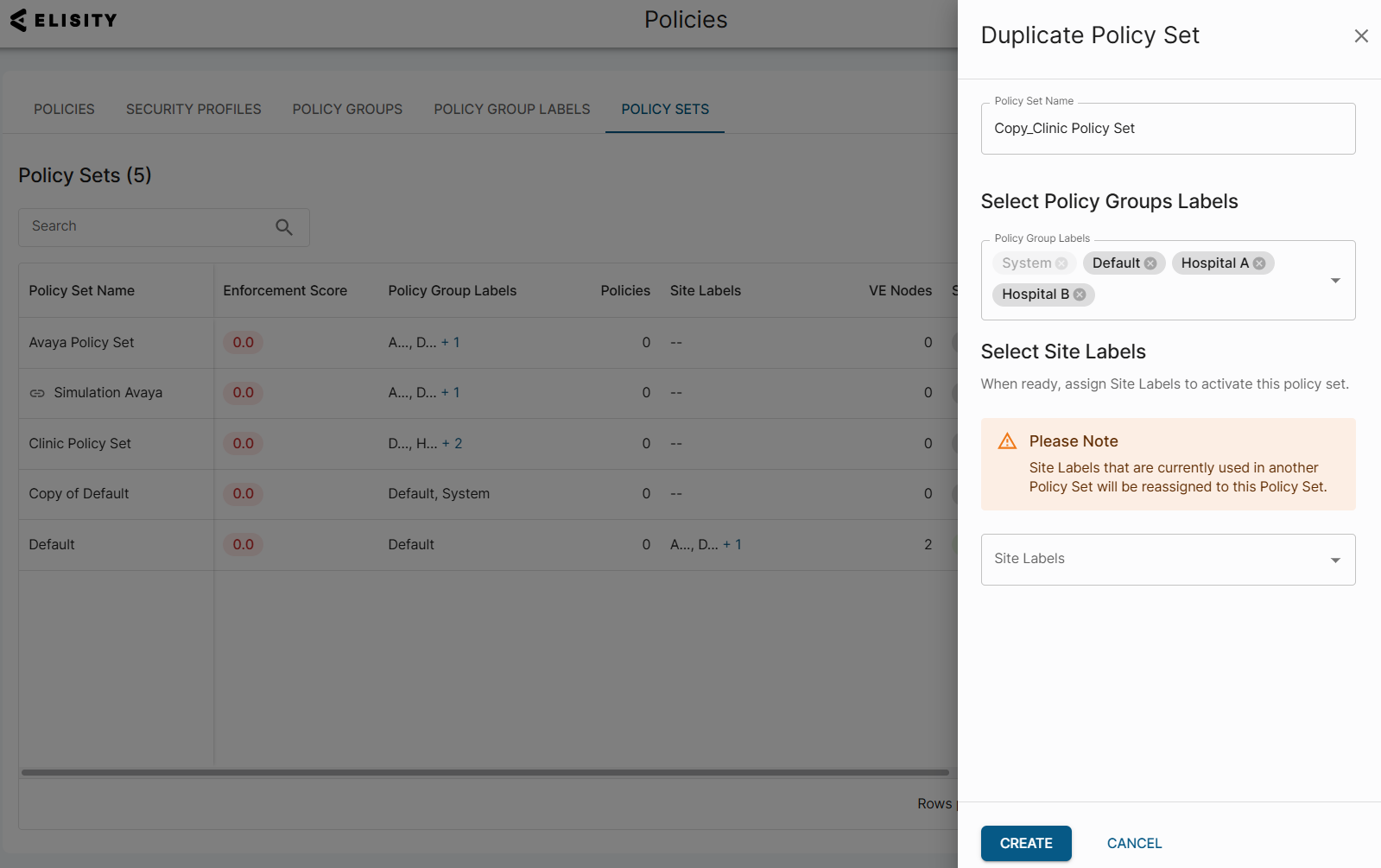Open the Policy Group Labels tab
The image size is (1381, 868).
point(511,110)
